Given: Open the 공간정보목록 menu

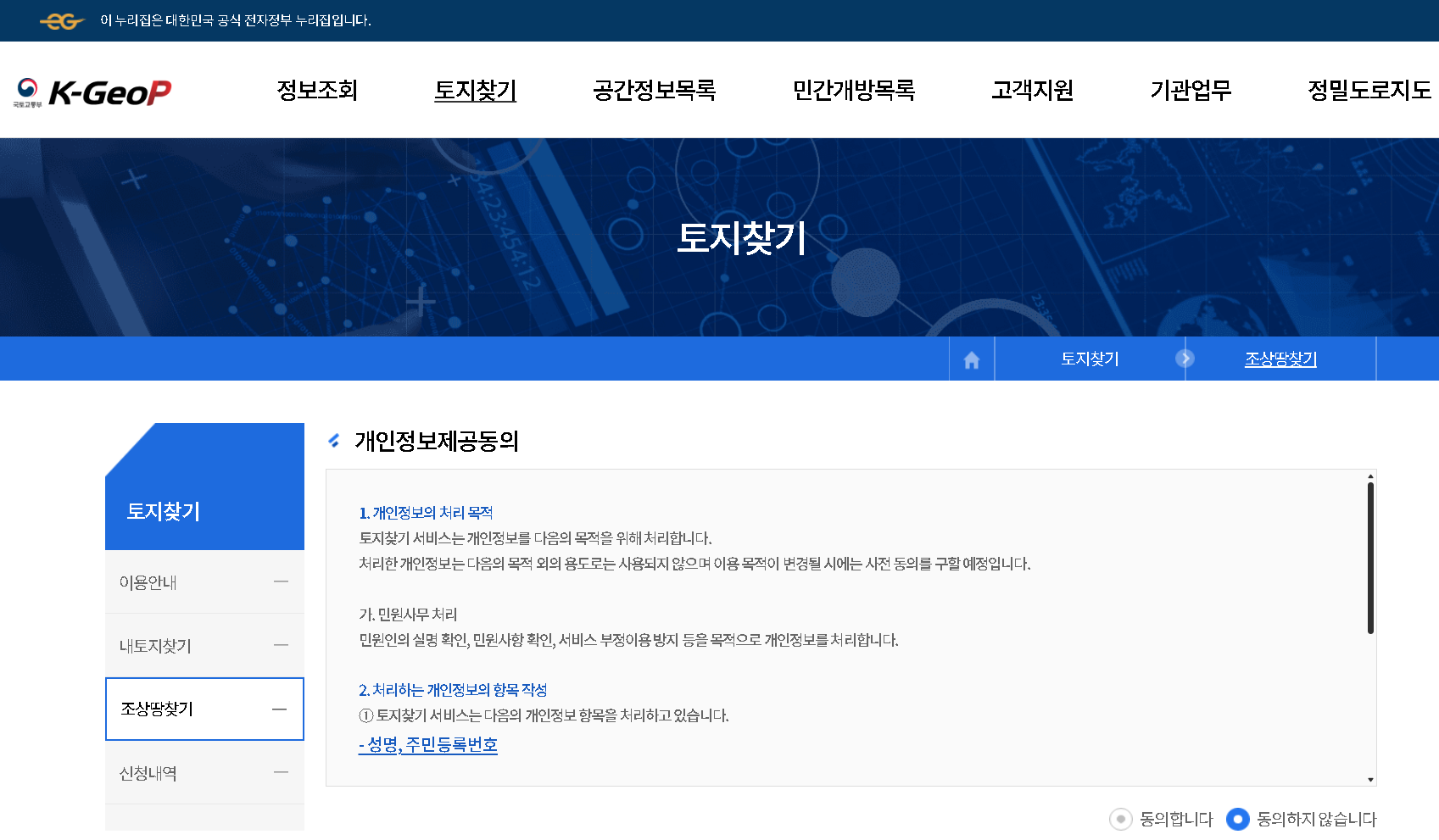Looking at the screenshot, I should 655,92.
